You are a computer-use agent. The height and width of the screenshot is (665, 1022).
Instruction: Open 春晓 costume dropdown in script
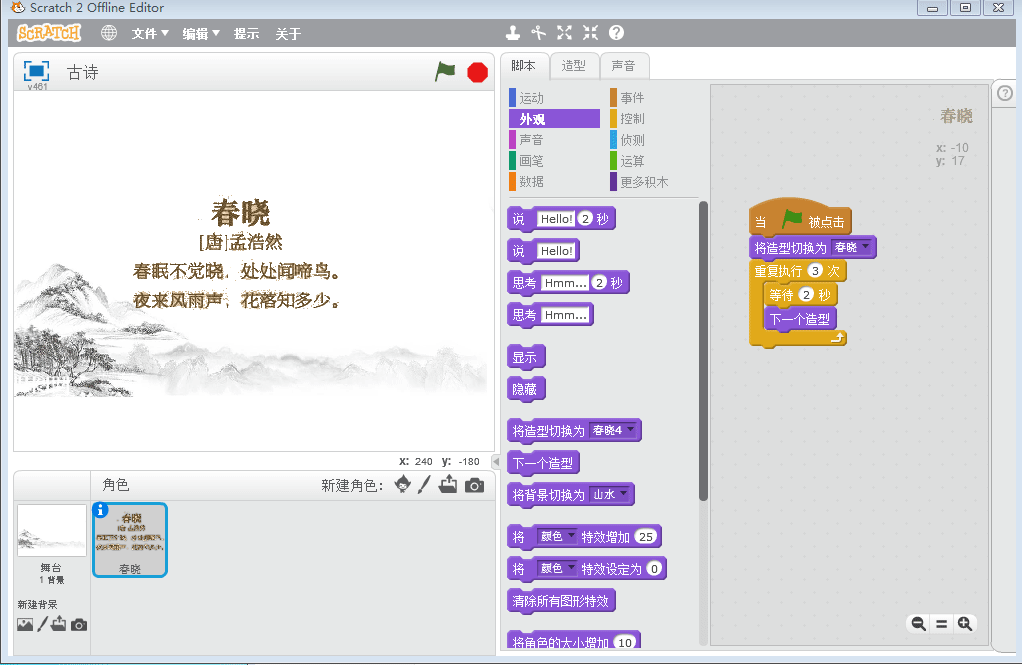tap(852, 247)
